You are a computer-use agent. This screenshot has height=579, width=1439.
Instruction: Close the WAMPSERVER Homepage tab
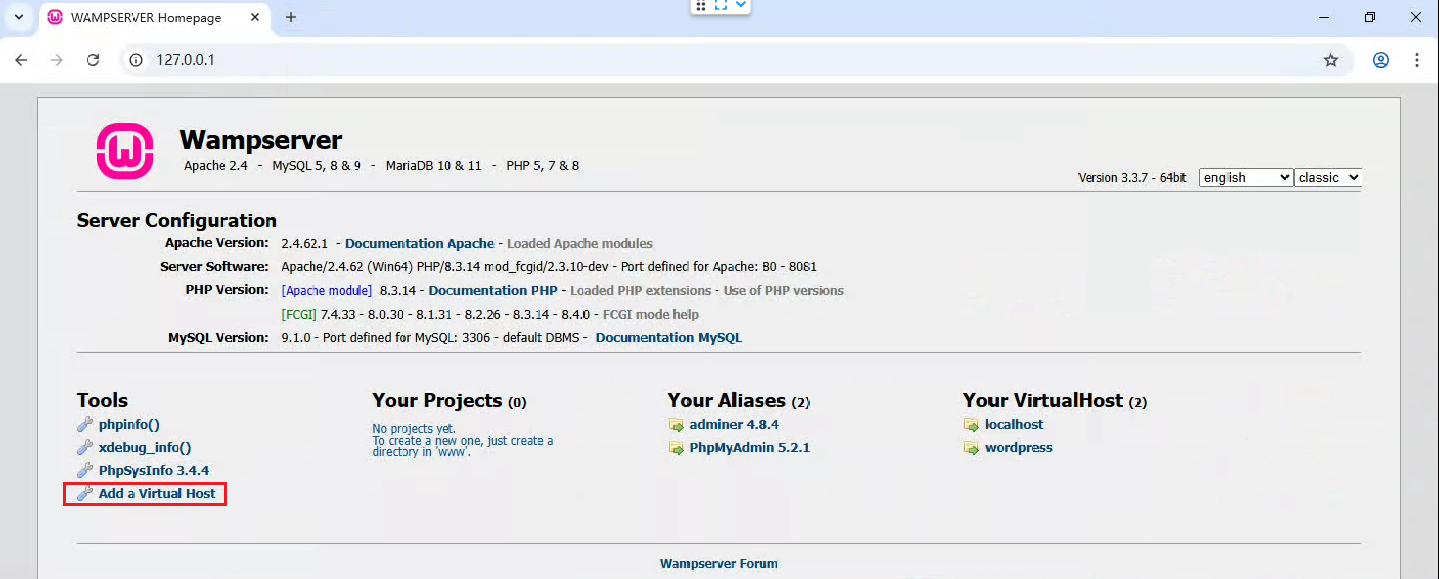pos(254,17)
